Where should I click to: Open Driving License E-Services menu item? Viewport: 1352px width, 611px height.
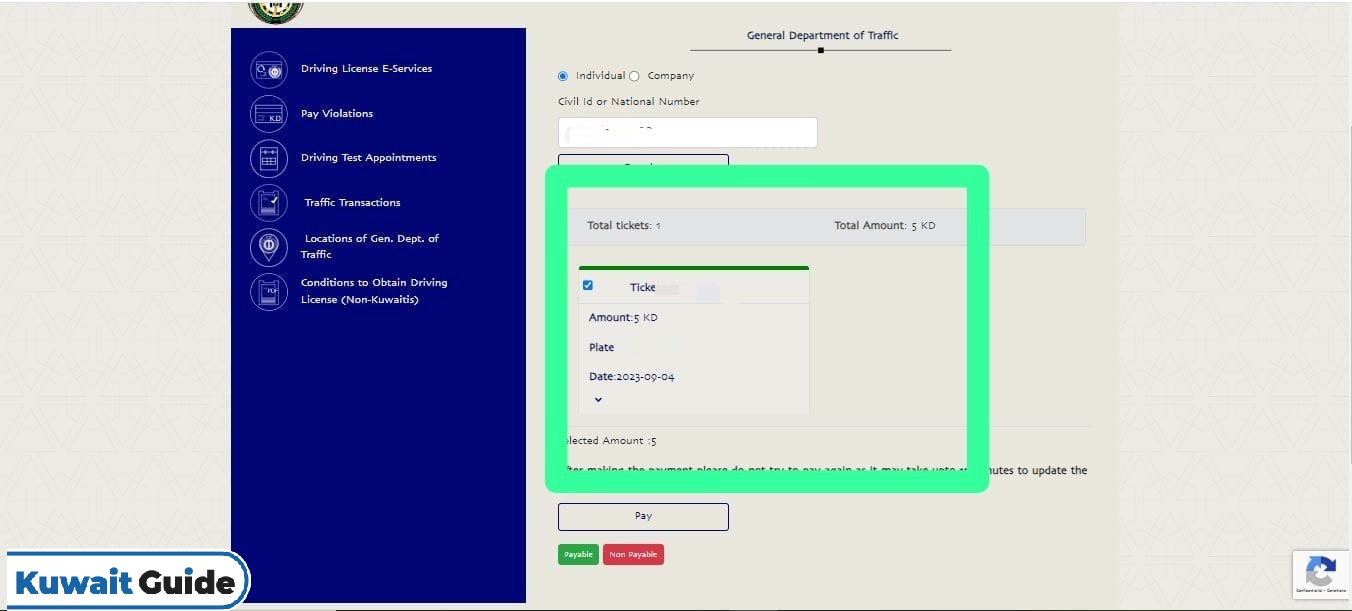point(366,69)
